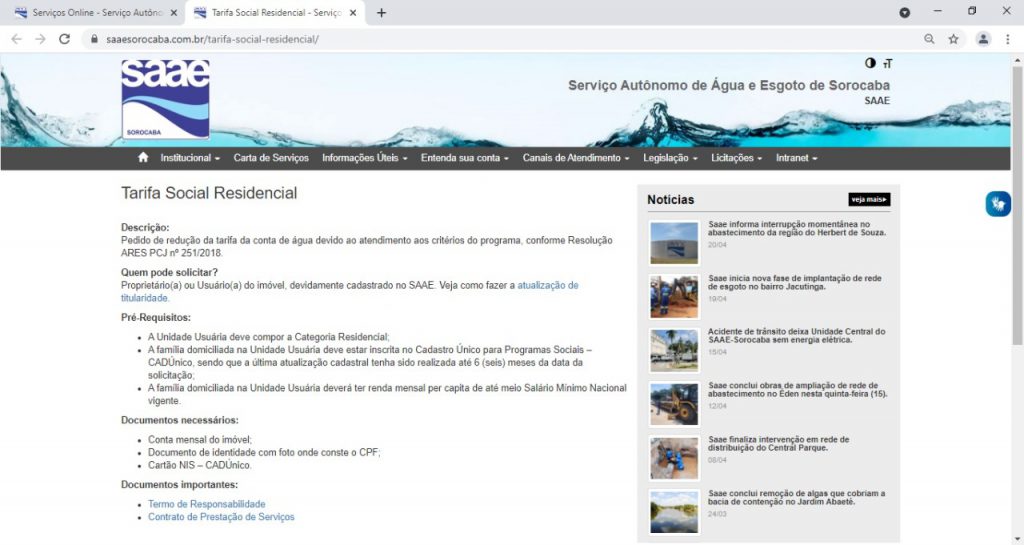The height and width of the screenshot is (545, 1024).
Task: Open the browser zoom magnifier icon
Action: click(929, 39)
